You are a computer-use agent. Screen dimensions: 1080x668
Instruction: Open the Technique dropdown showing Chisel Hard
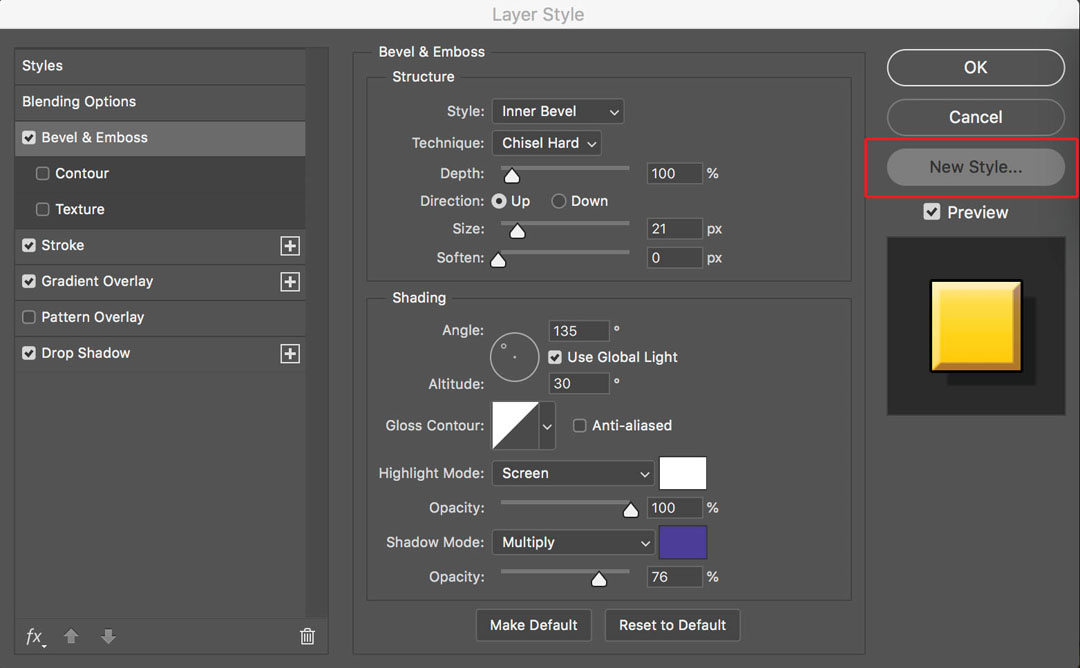point(547,143)
